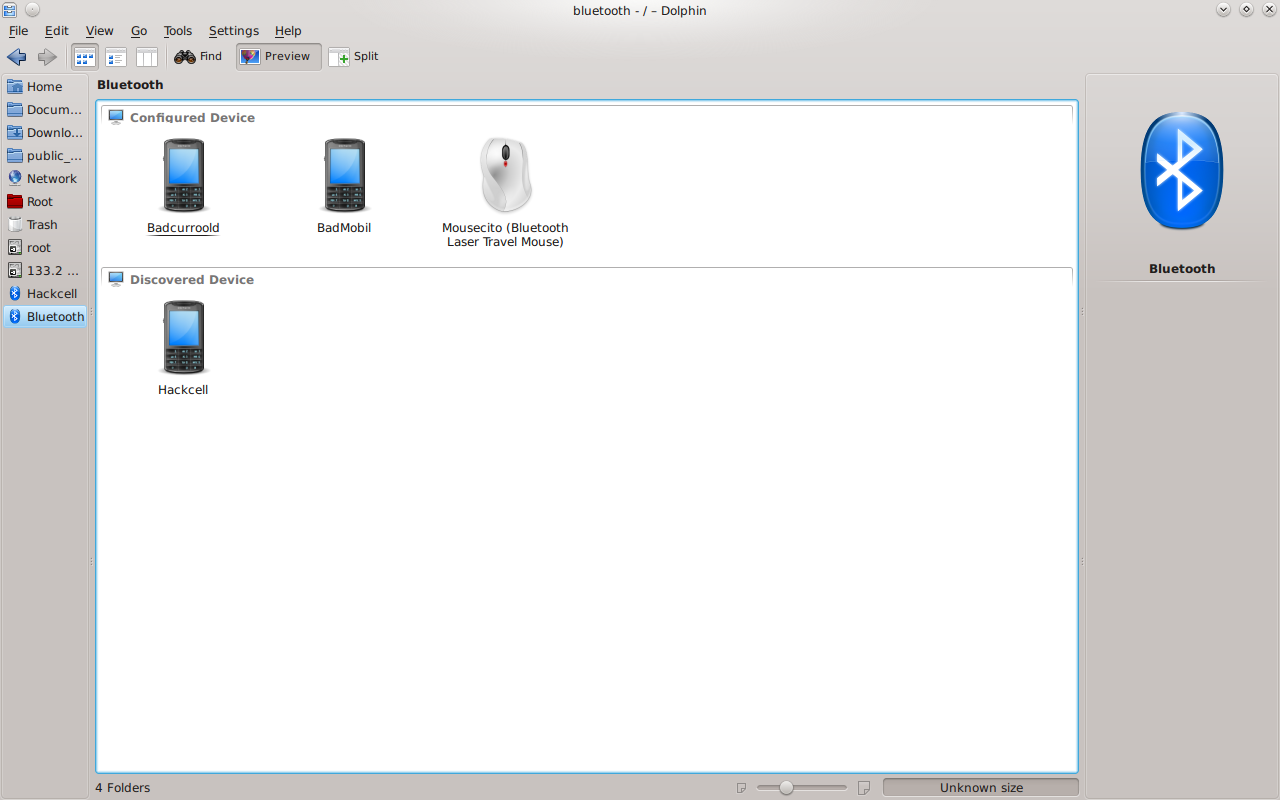Open public_ folder in sidebar

tap(45, 156)
